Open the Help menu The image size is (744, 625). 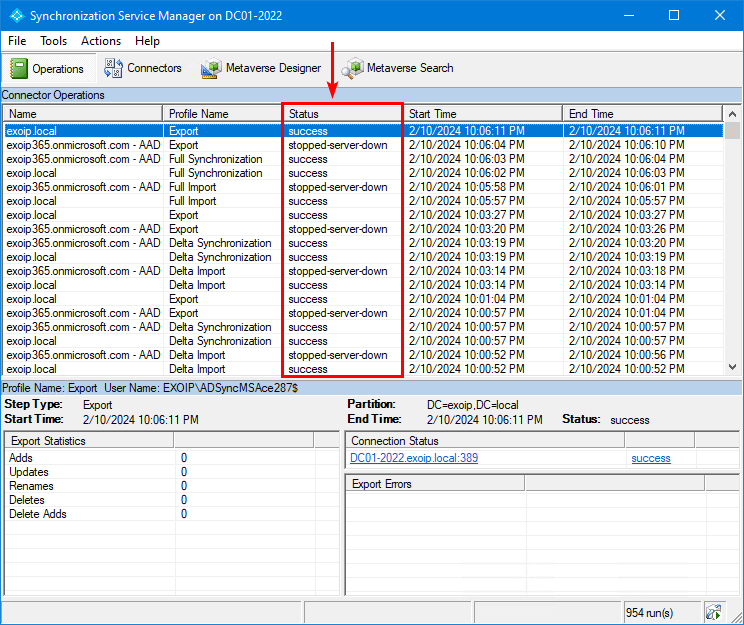[x=147, y=41]
